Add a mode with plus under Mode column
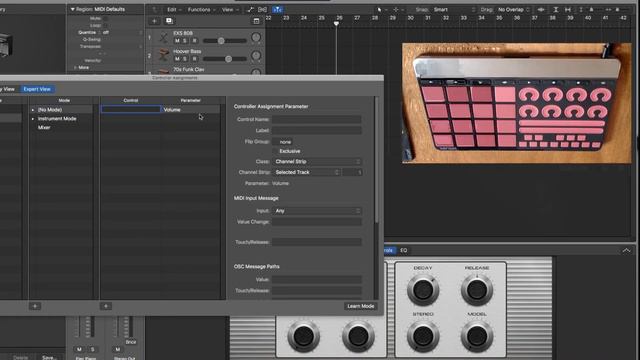This screenshot has width=640, height=360. [x=35, y=306]
